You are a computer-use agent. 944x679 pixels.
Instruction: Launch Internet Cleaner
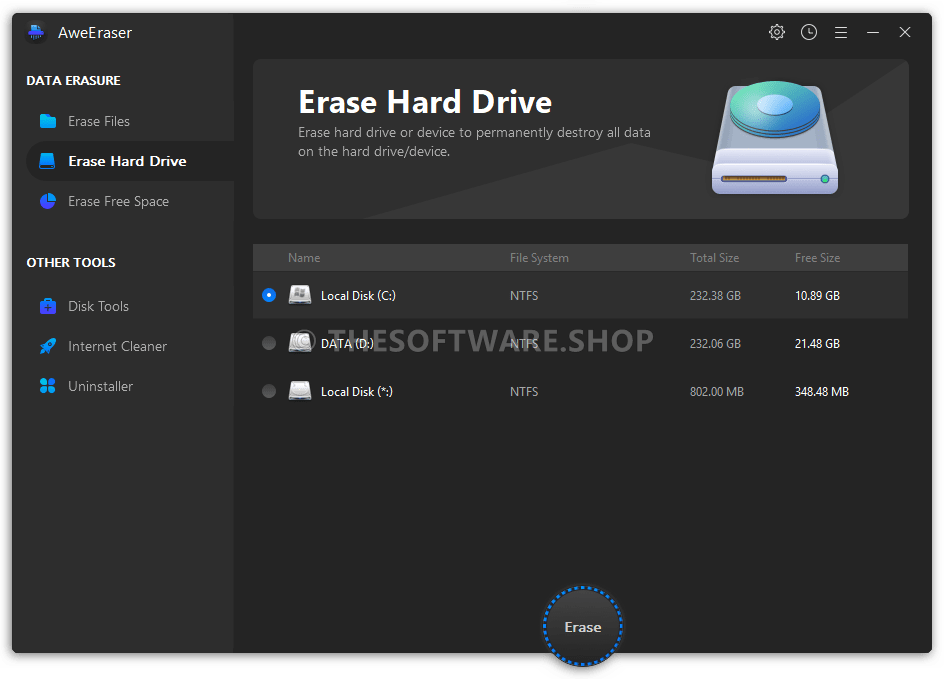130,346
